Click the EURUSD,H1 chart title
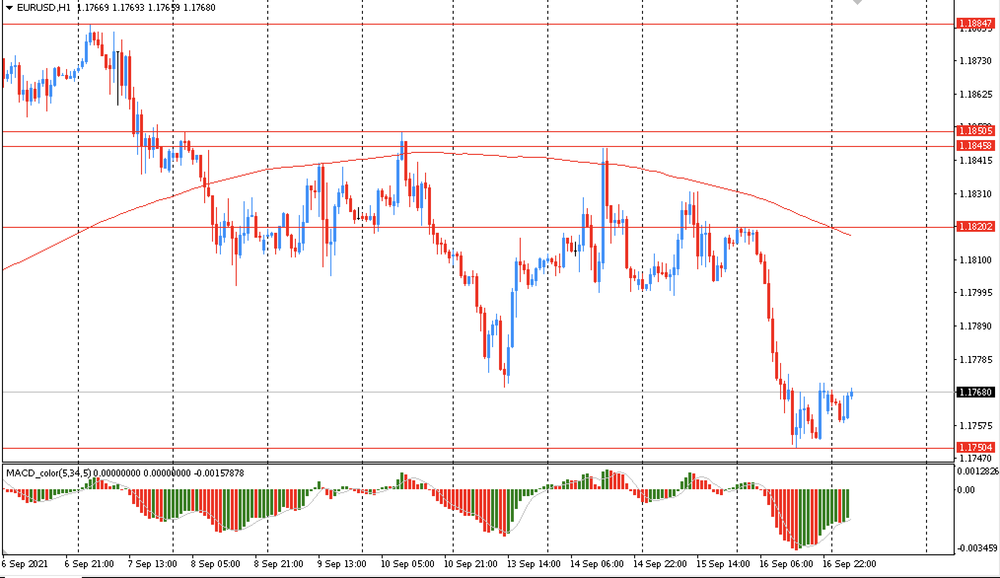Screen dimensions: 1000x578 coord(43,8)
